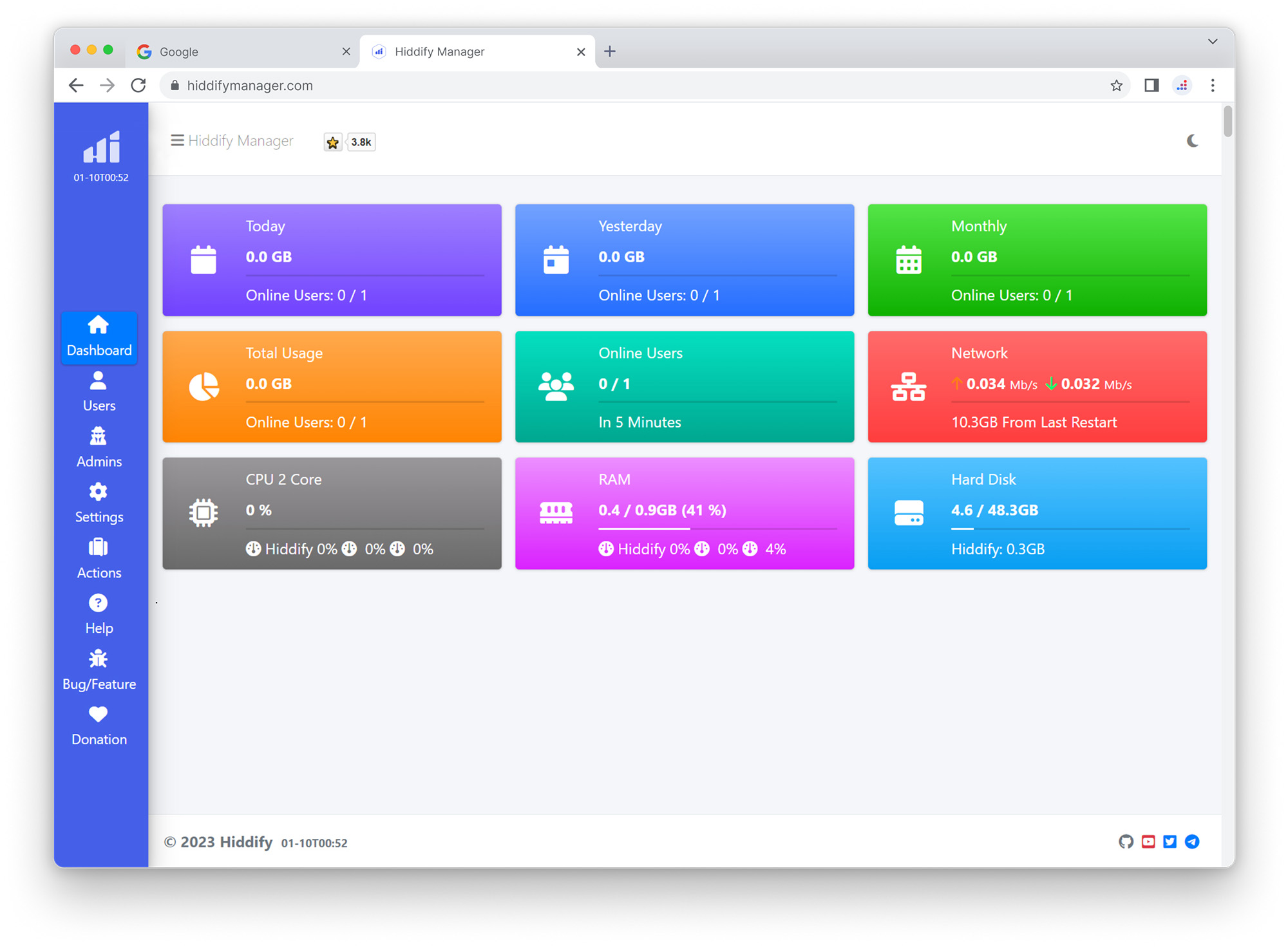Toggle dark mode moon icon

tap(1192, 140)
